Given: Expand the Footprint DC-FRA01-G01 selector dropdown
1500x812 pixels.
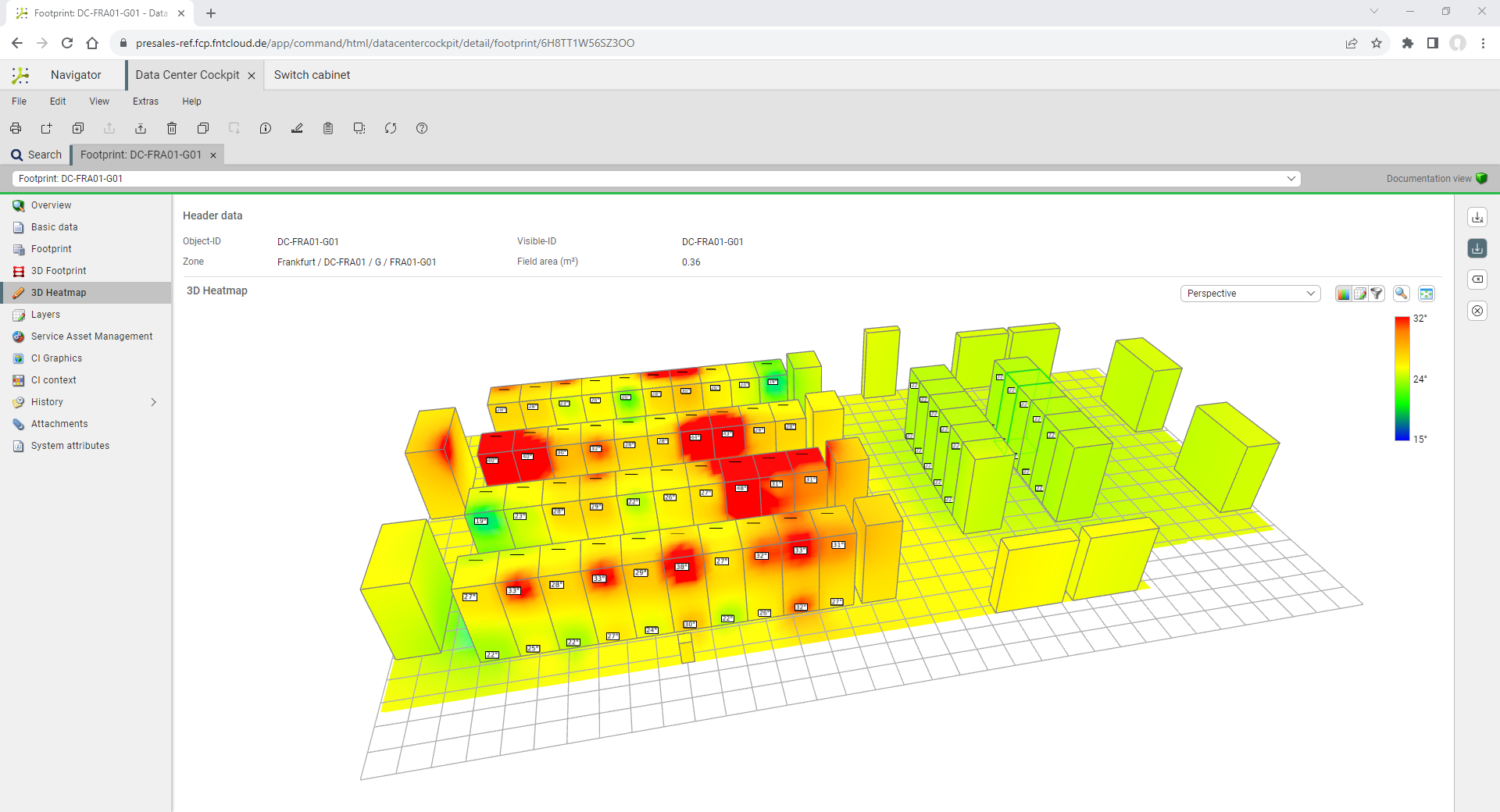Looking at the screenshot, I should click(1291, 179).
